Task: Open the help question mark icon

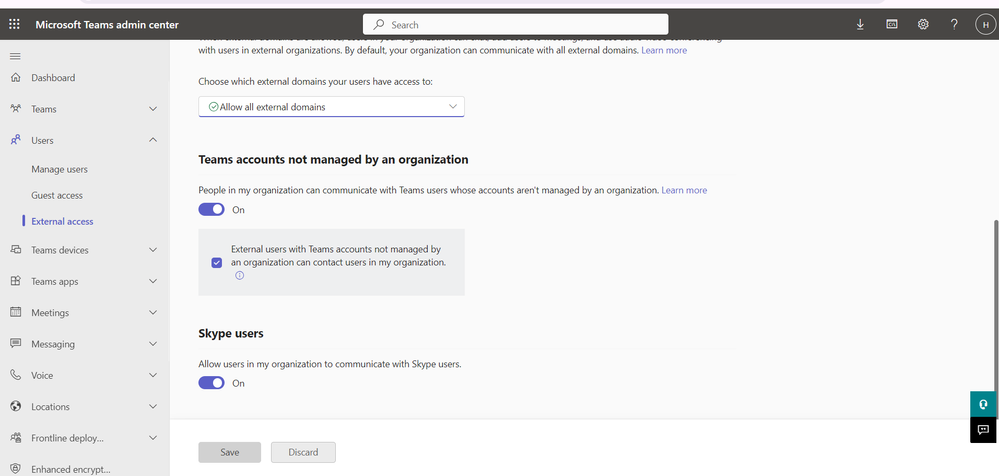Action: pos(954,25)
